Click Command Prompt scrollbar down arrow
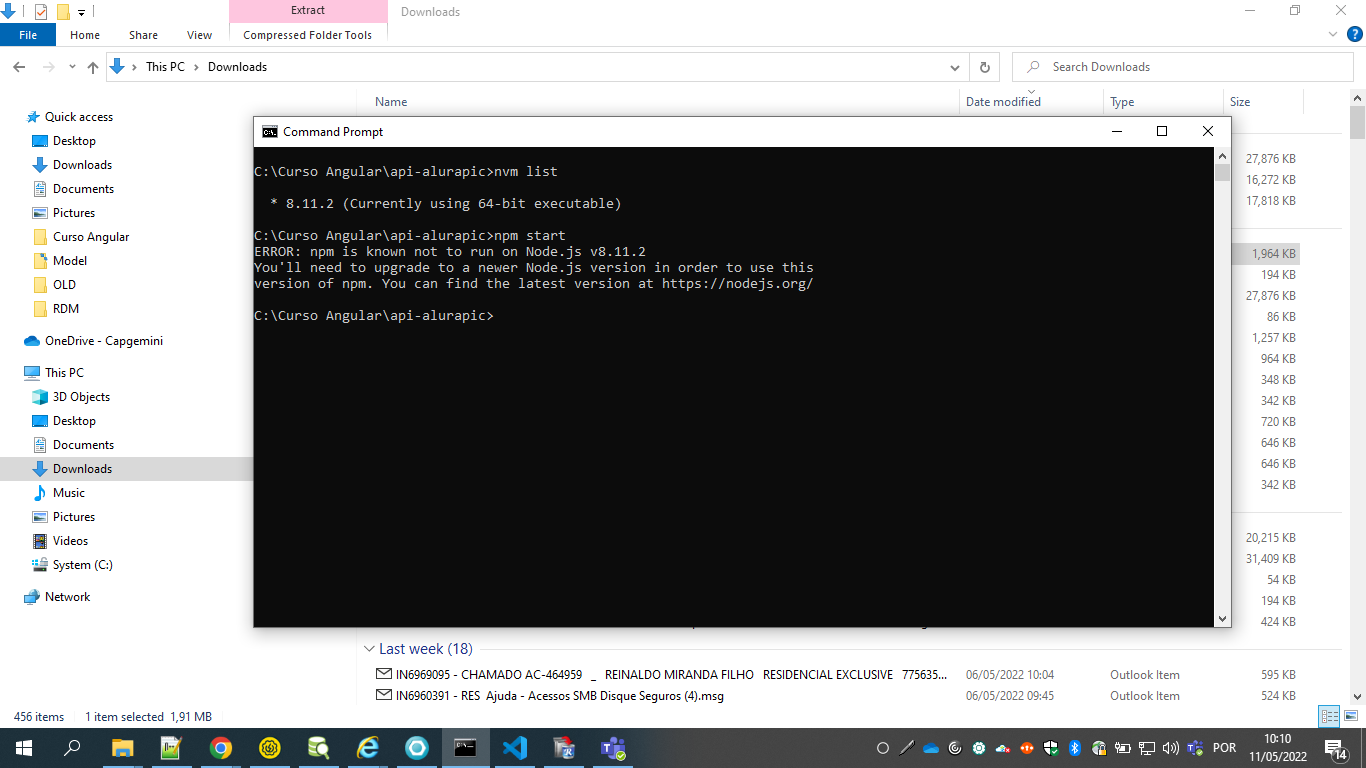This screenshot has width=1366, height=768. pos(1222,619)
